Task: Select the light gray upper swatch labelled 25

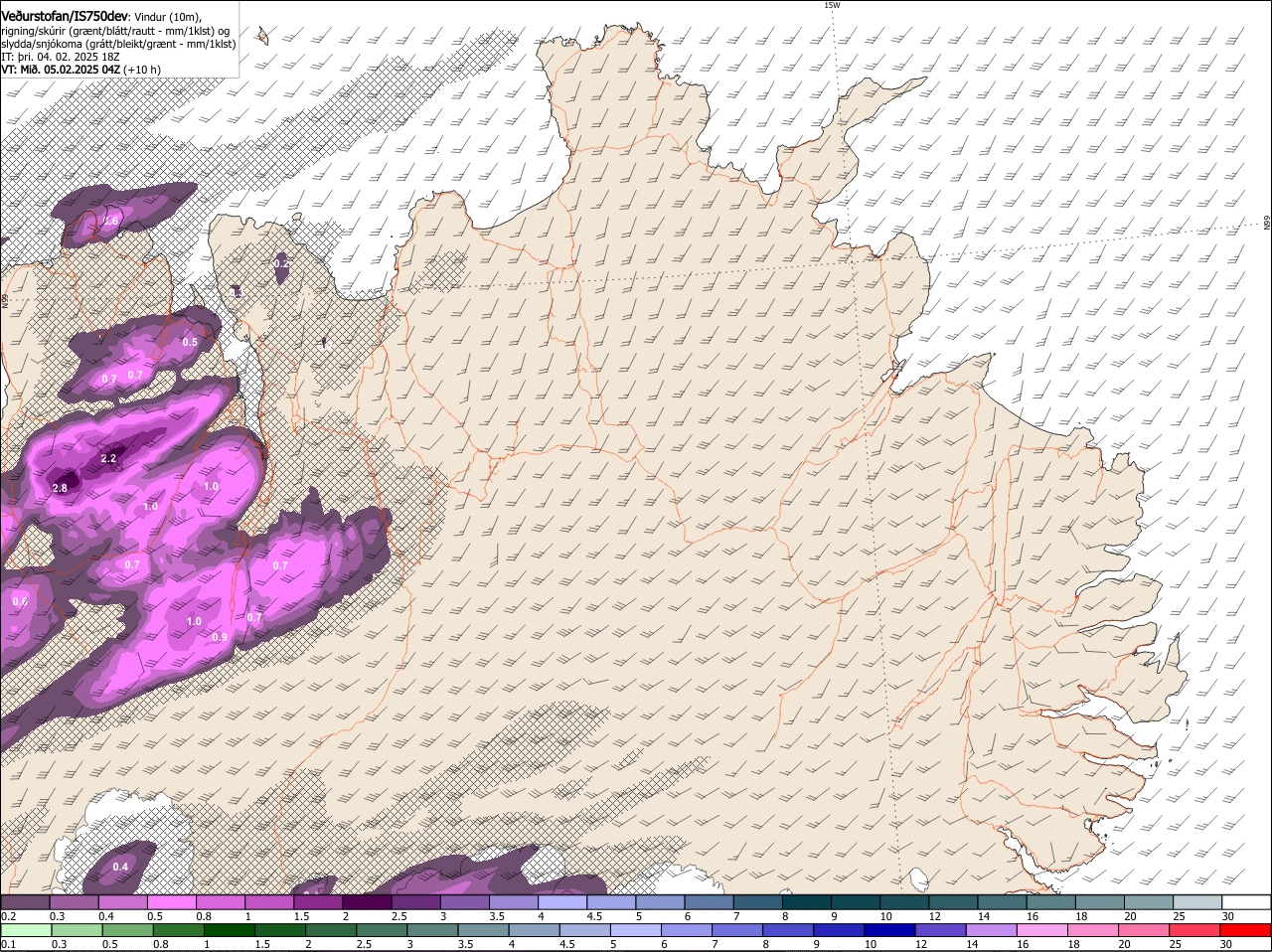Action: pyautogui.click(x=1196, y=901)
